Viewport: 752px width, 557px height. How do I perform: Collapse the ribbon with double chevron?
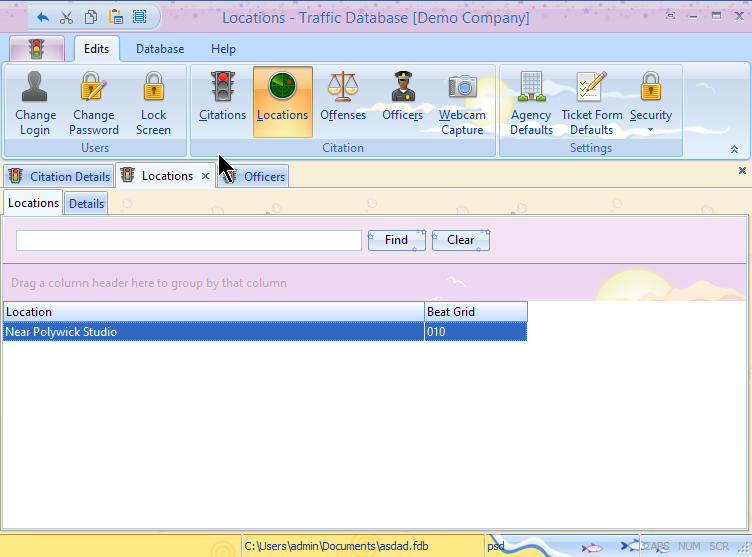tap(734, 149)
